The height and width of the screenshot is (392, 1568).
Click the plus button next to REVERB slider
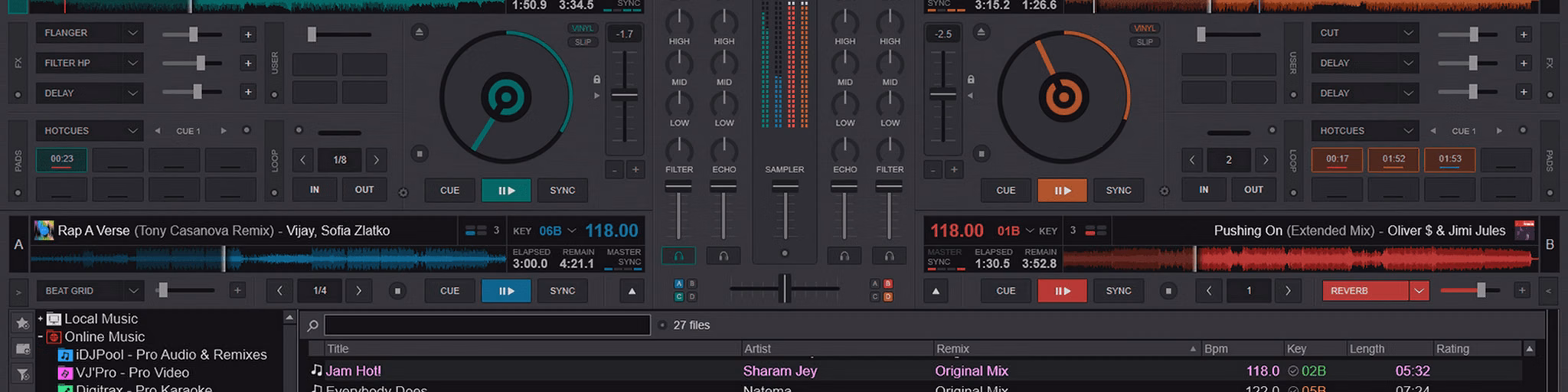click(x=1522, y=291)
